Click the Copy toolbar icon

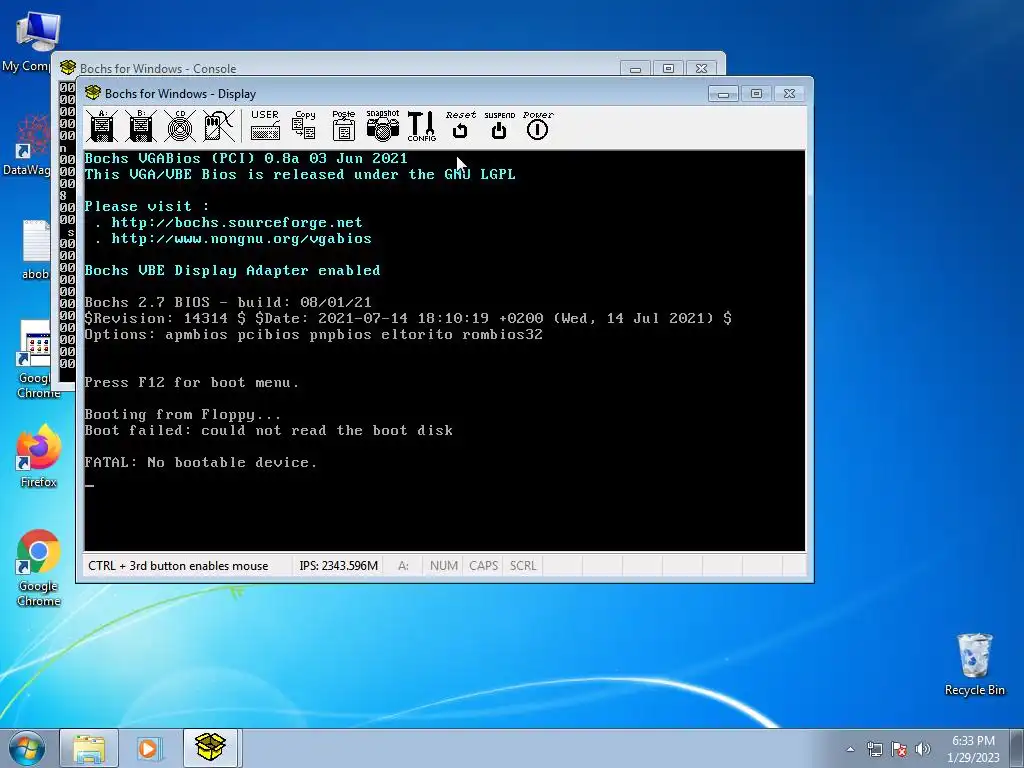(304, 125)
